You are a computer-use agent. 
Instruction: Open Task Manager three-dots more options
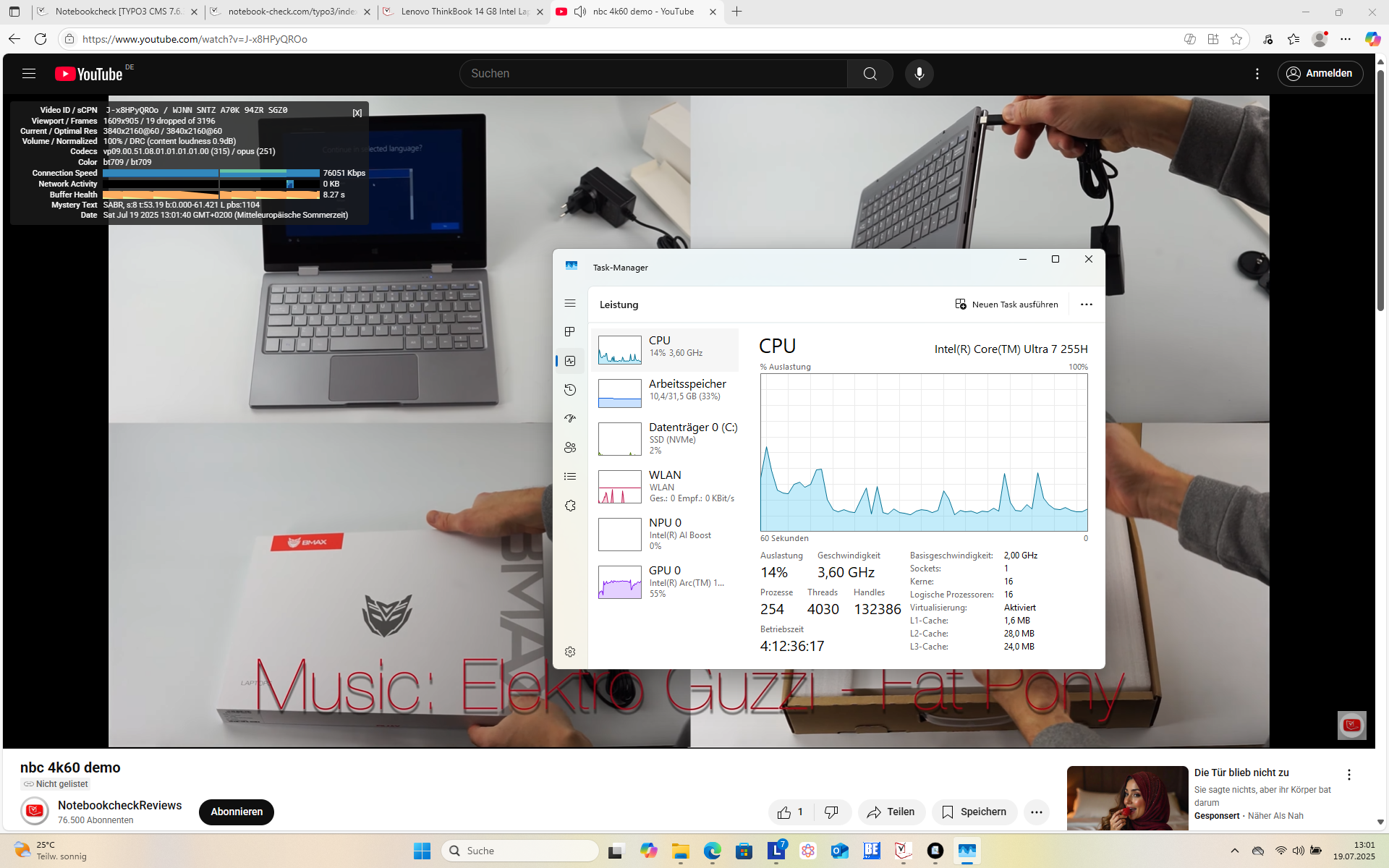[x=1086, y=305]
